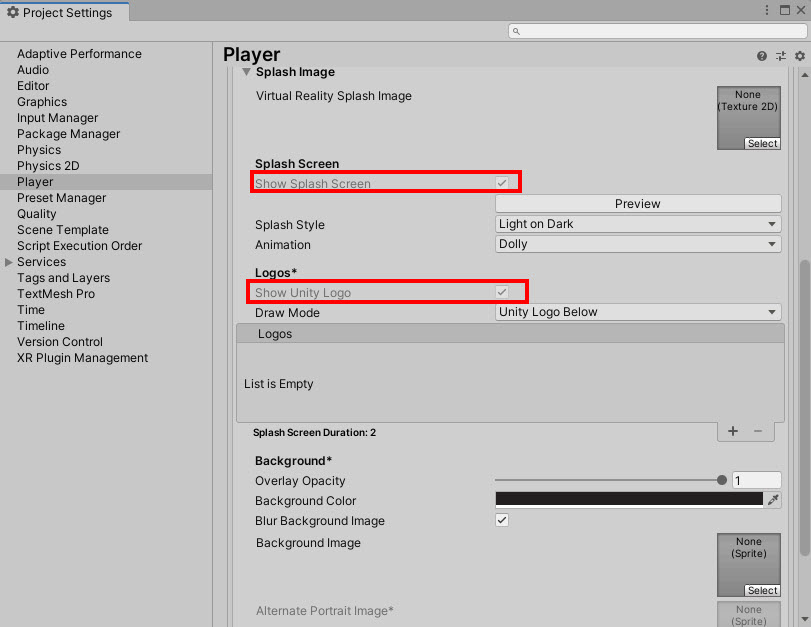This screenshot has width=811, height=627.
Task: Click the Preview button
Action: pyautogui.click(x=638, y=203)
